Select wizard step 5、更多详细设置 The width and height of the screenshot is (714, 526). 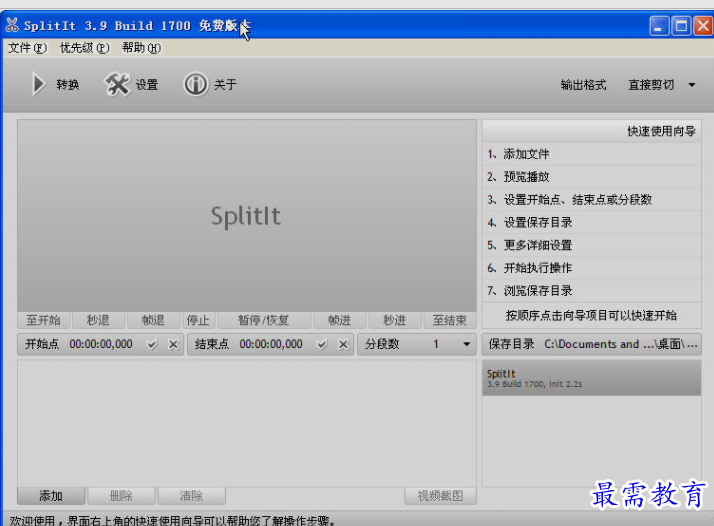592,245
